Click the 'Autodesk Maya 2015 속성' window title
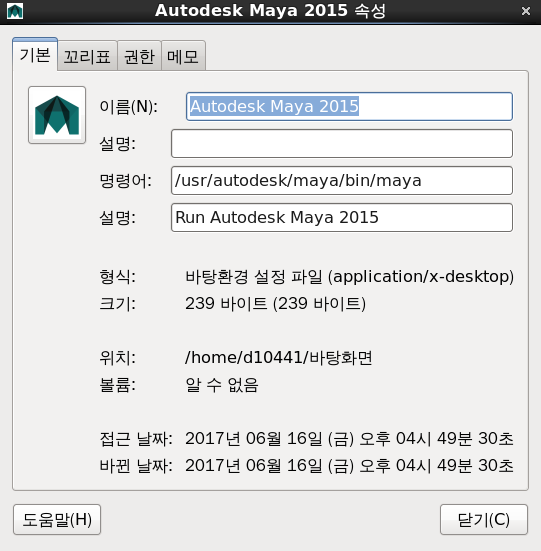The width and height of the screenshot is (541, 551). (x=270, y=11)
